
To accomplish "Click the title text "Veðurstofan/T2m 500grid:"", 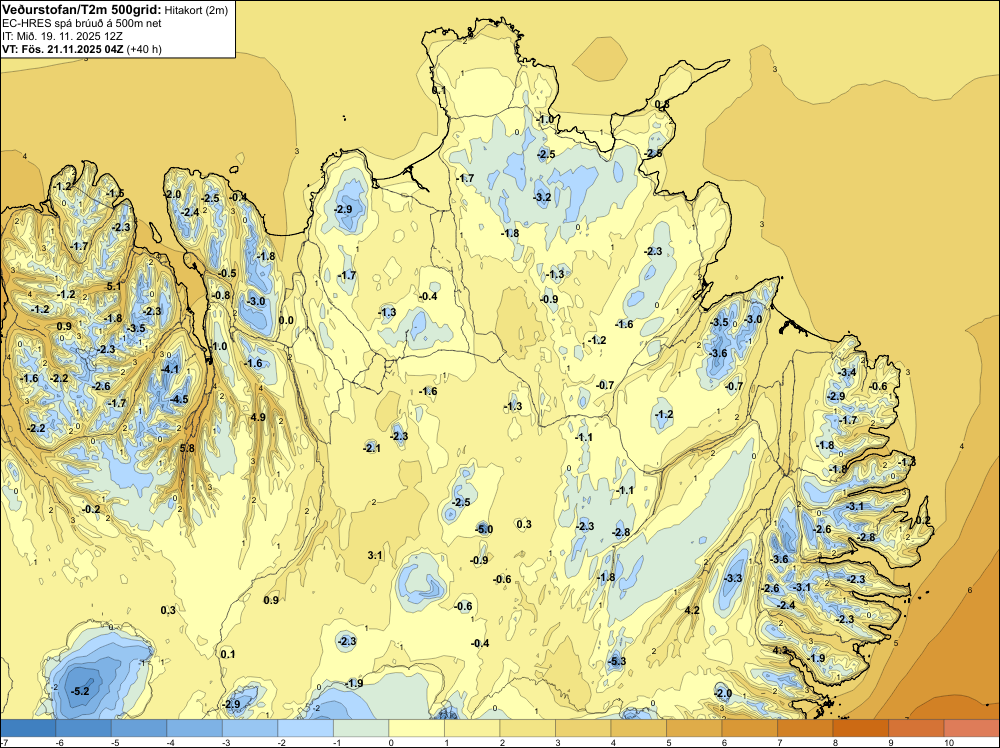I will pyautogui.click(x=82, y=10).
